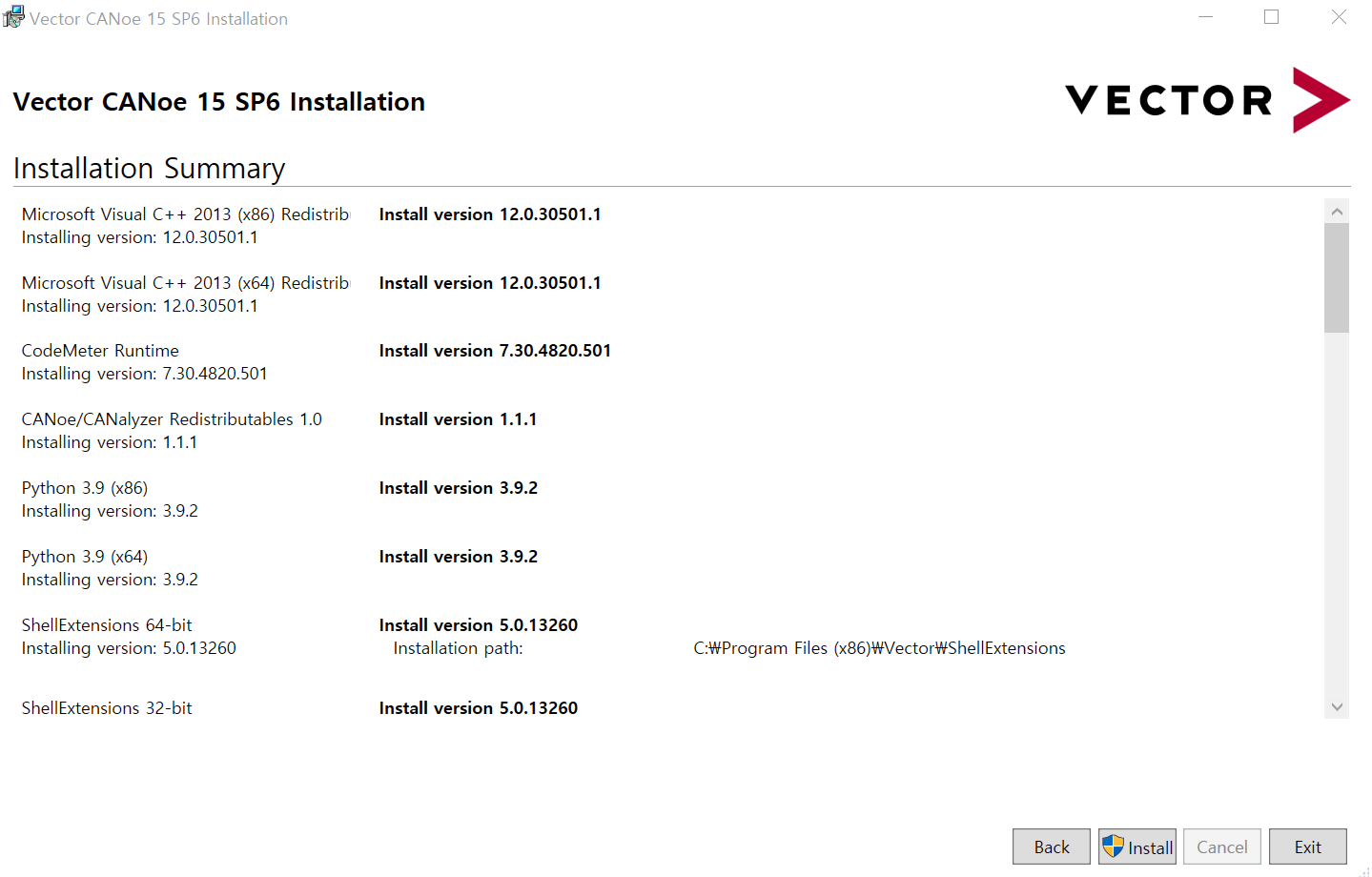The image size is (1372, 877).
Task: Click 'Installing version: 7.30.4820.501' text
Action: point(144,374)
